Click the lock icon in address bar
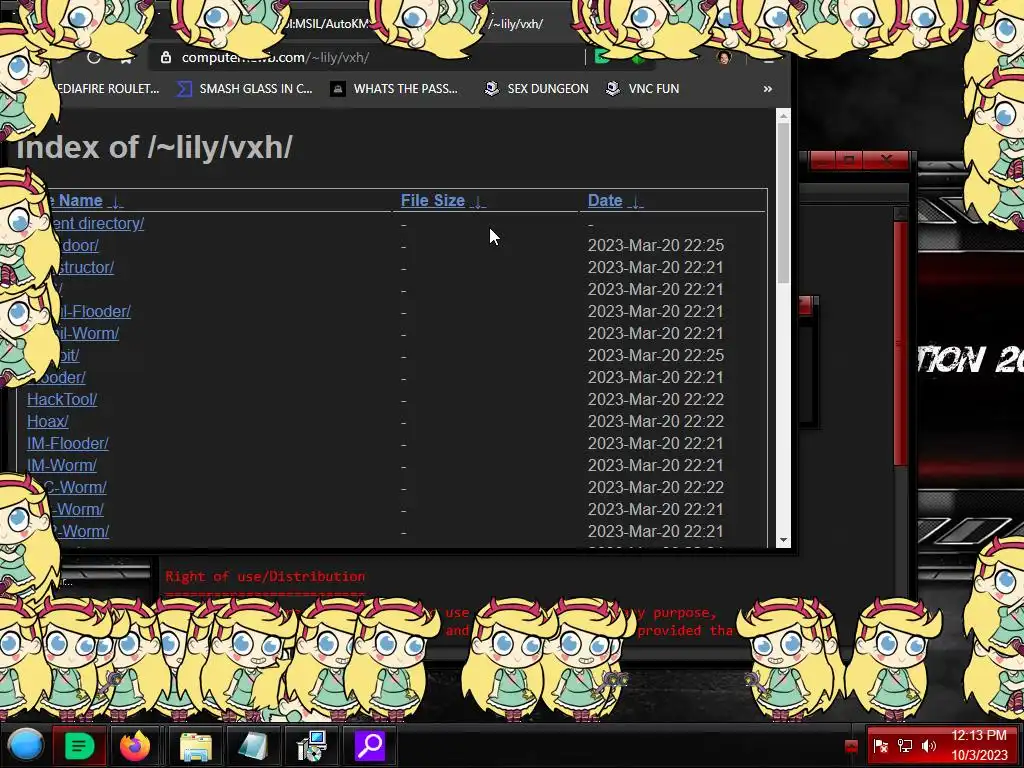The height and width of the screenshot is (768, 1024). (x=166, y=57)
